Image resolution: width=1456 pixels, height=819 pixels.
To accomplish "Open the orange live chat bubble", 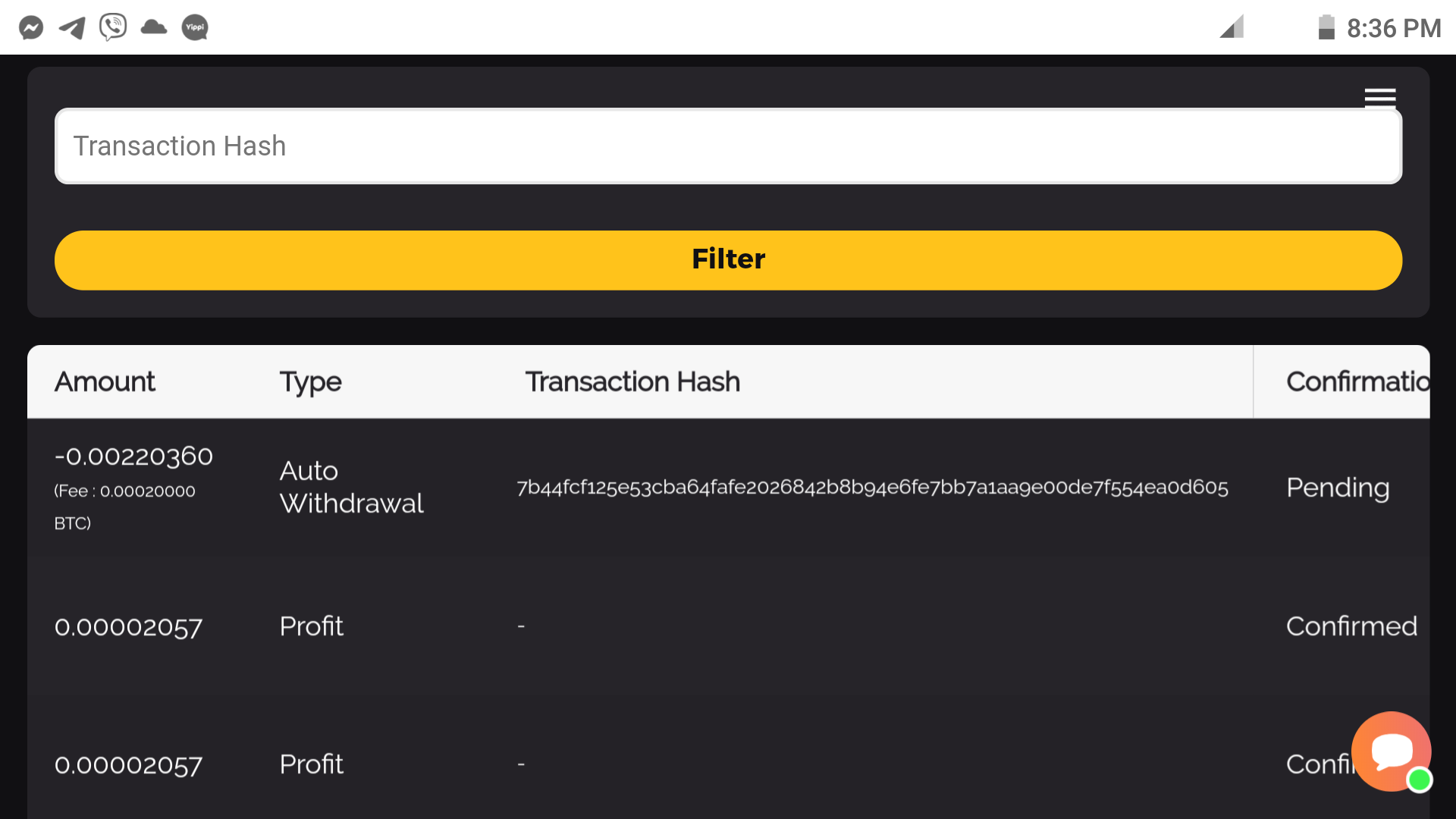I will coord(1392,752).
